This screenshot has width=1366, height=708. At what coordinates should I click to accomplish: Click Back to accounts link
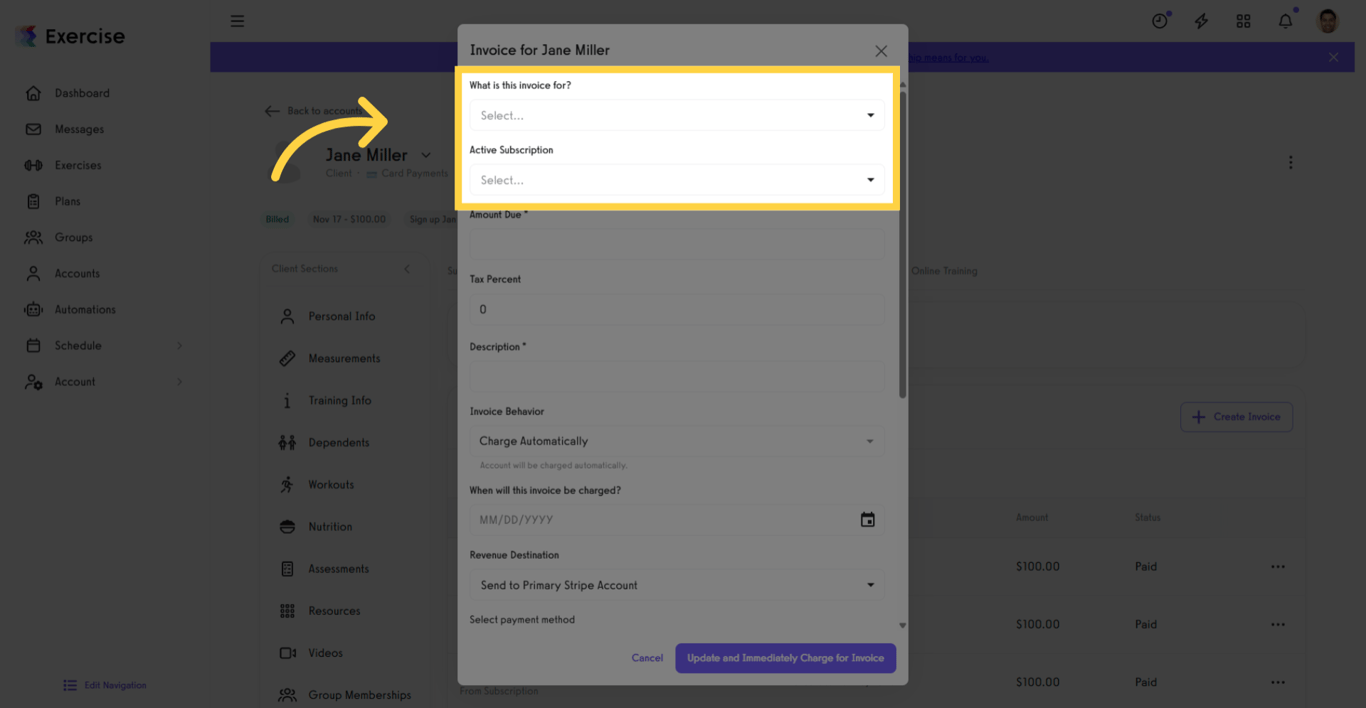(315, 111)
